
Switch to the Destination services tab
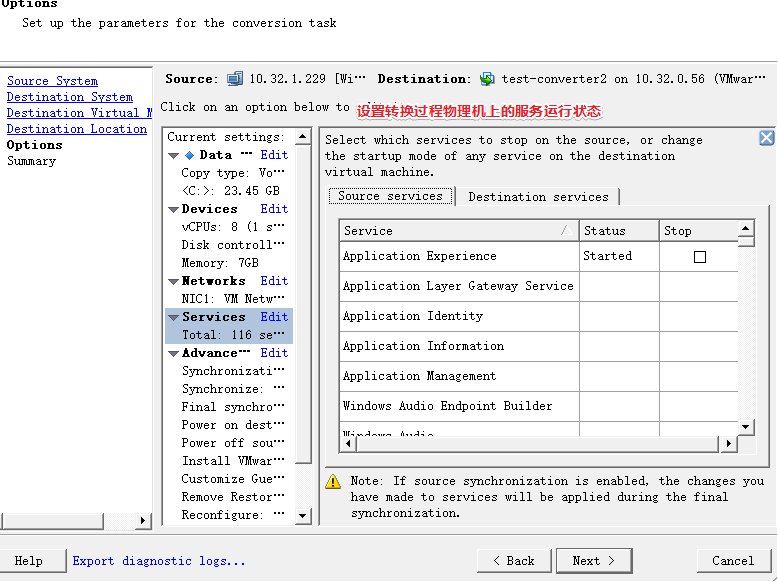[x=538, y=197]
